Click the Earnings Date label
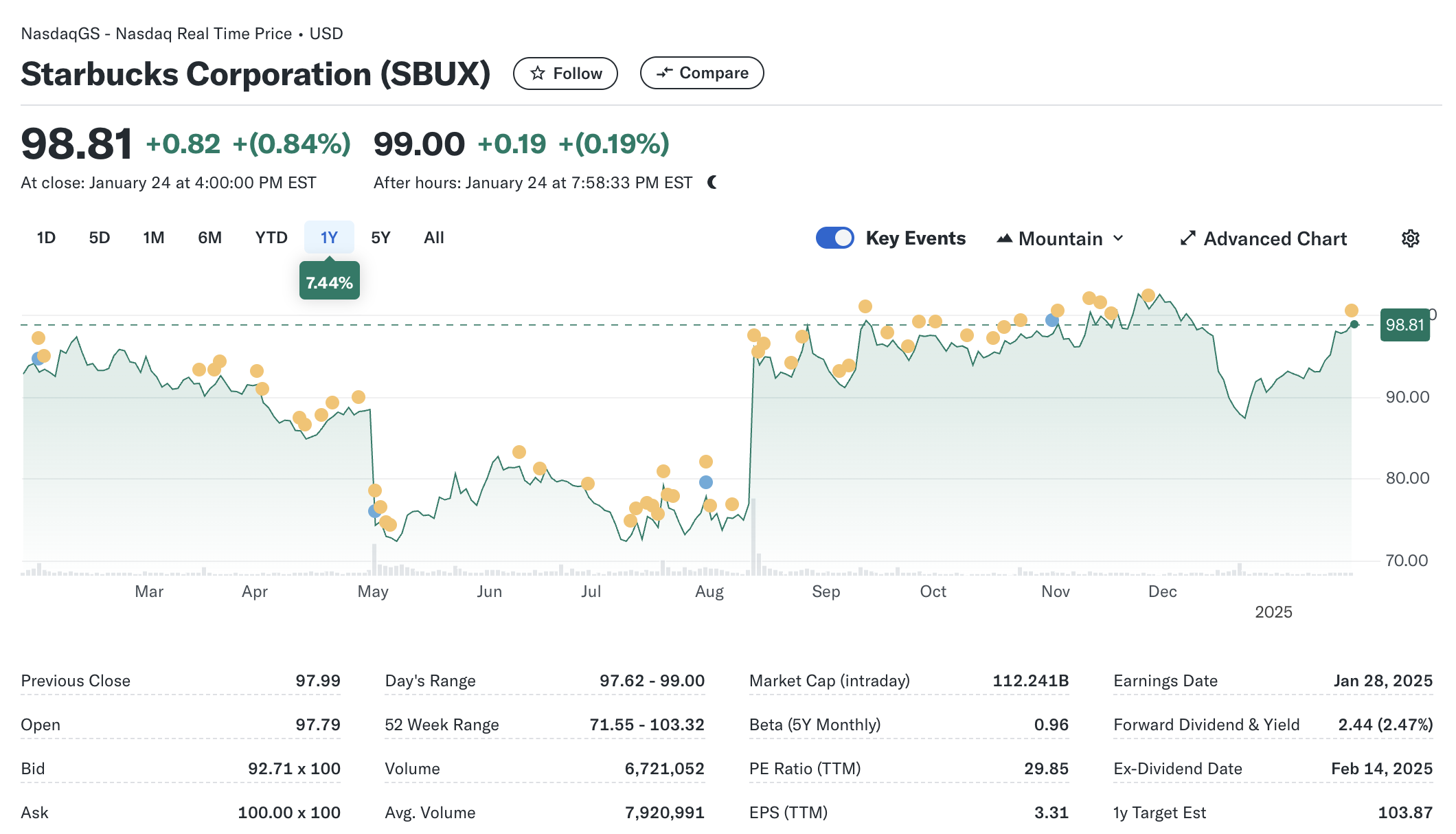Image resolution: width=1456 pixels, height=834 pixels. click(1165, 681)
